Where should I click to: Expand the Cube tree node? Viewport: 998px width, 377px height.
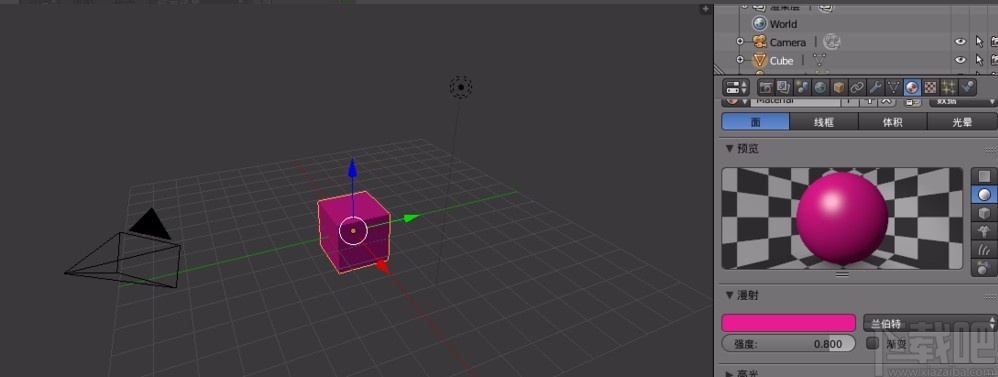pos(740,60)
